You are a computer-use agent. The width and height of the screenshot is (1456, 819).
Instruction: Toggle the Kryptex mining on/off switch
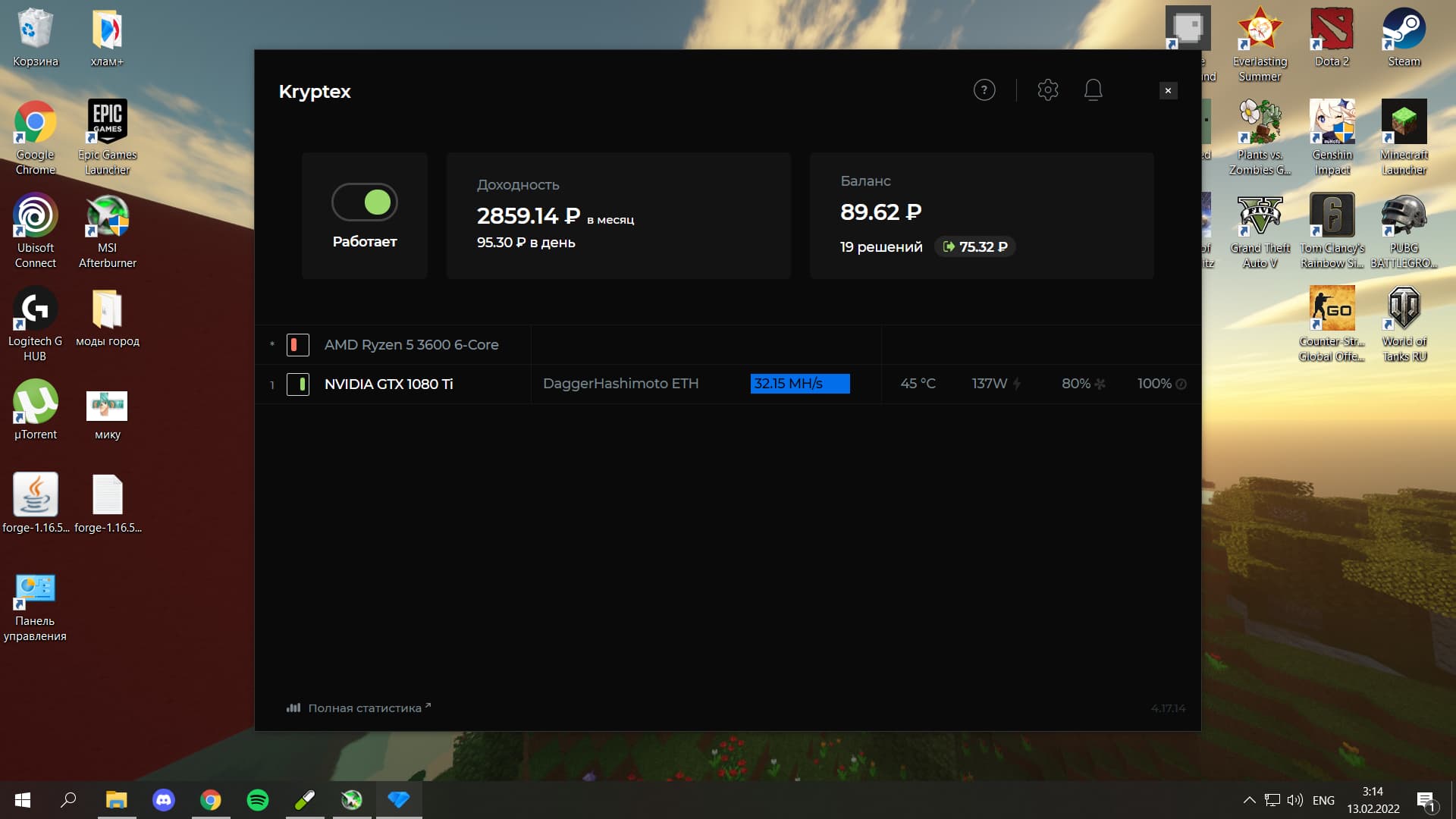pos(364,202)
